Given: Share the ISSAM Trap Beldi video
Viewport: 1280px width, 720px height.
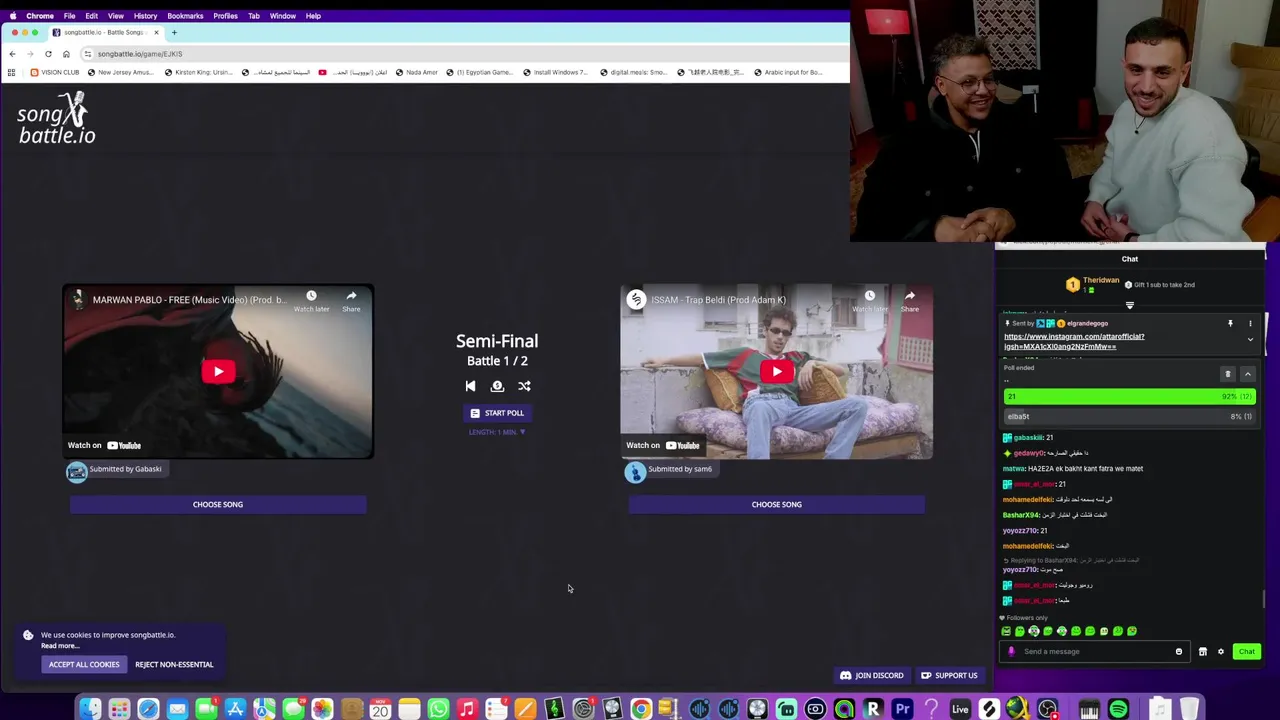Looking at the screenshot, I should click(909, 301).
